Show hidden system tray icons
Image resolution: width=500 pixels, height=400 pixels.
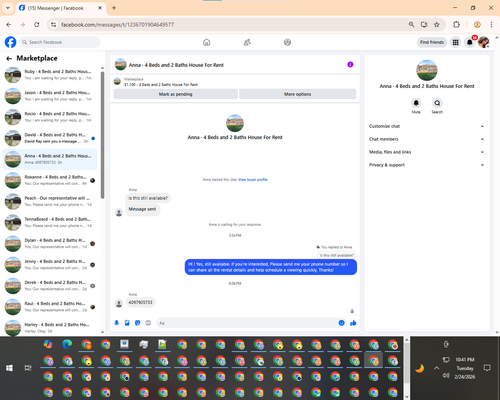click(436, 368)
